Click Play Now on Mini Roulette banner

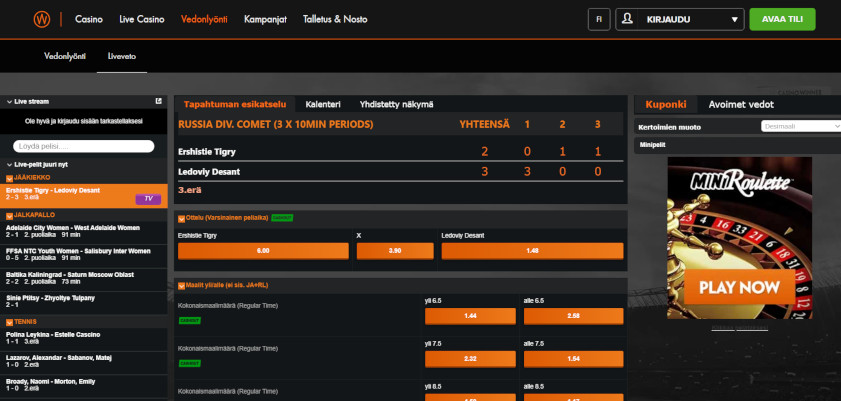[x=739, y=287]
